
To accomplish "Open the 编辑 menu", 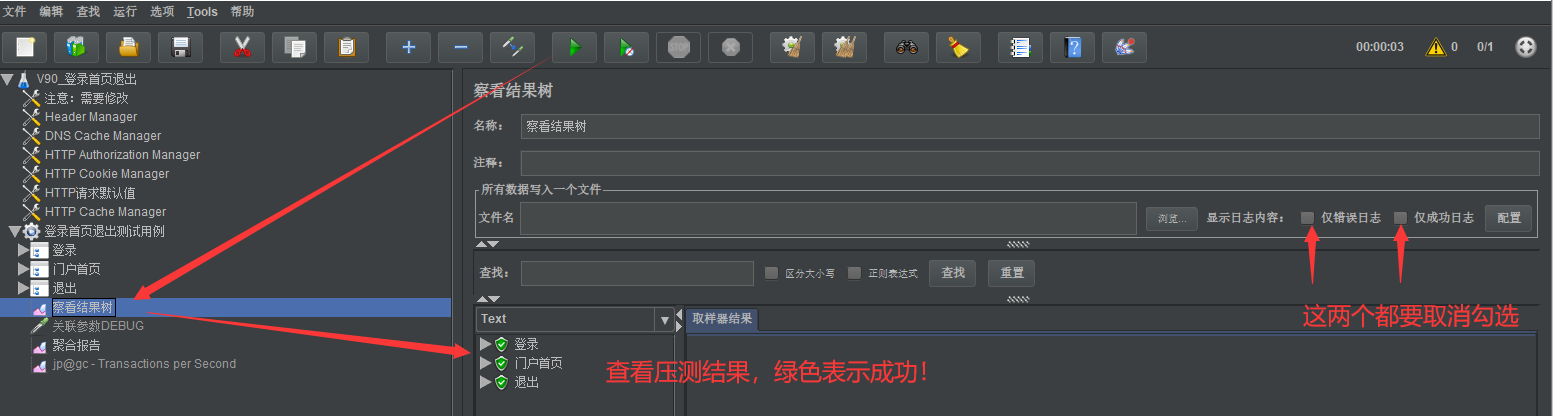I will (51, 12).
